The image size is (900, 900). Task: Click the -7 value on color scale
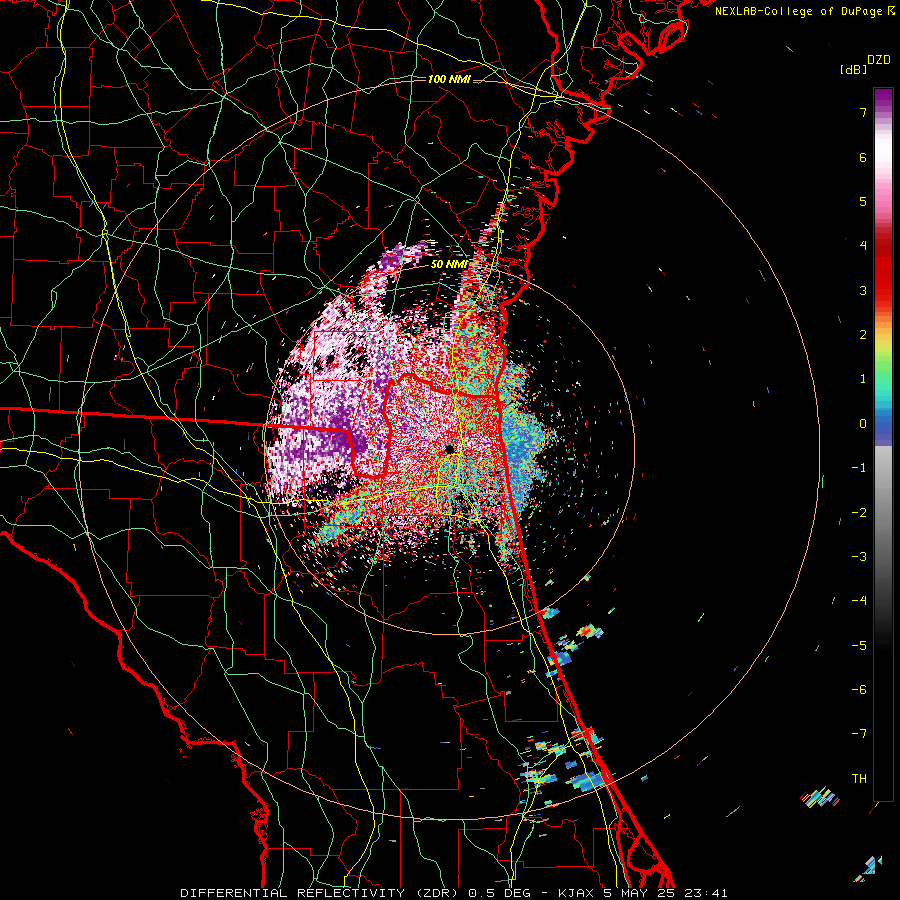coord(859,734)
